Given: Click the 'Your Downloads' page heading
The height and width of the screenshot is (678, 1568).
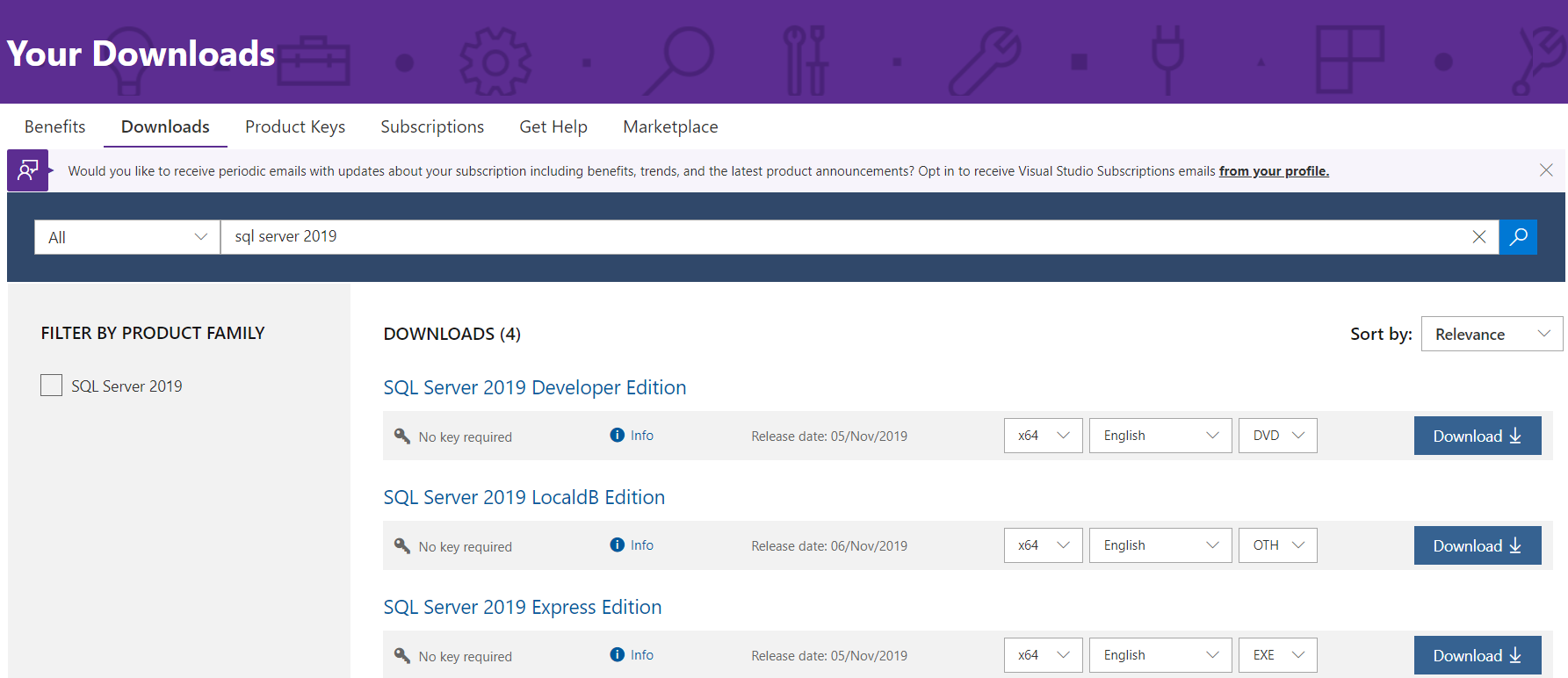Looking at the screenshot, I should pyautogui.click(x=141, y=54).
